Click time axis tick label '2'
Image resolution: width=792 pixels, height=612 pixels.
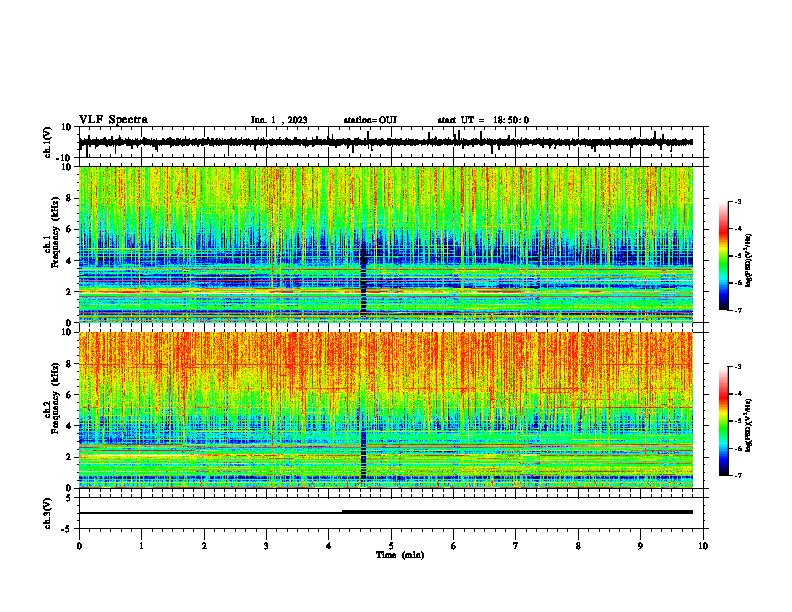pos(204,546)
